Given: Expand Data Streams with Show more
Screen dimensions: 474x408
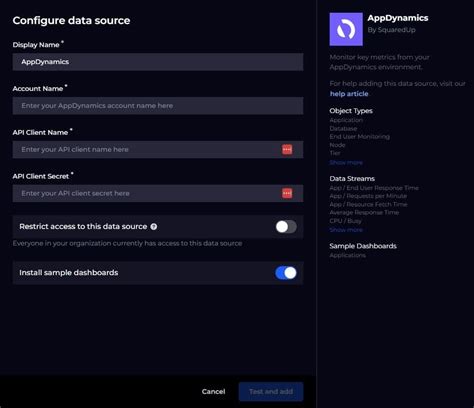Looking at the screenshot, I should click(346, 230).
